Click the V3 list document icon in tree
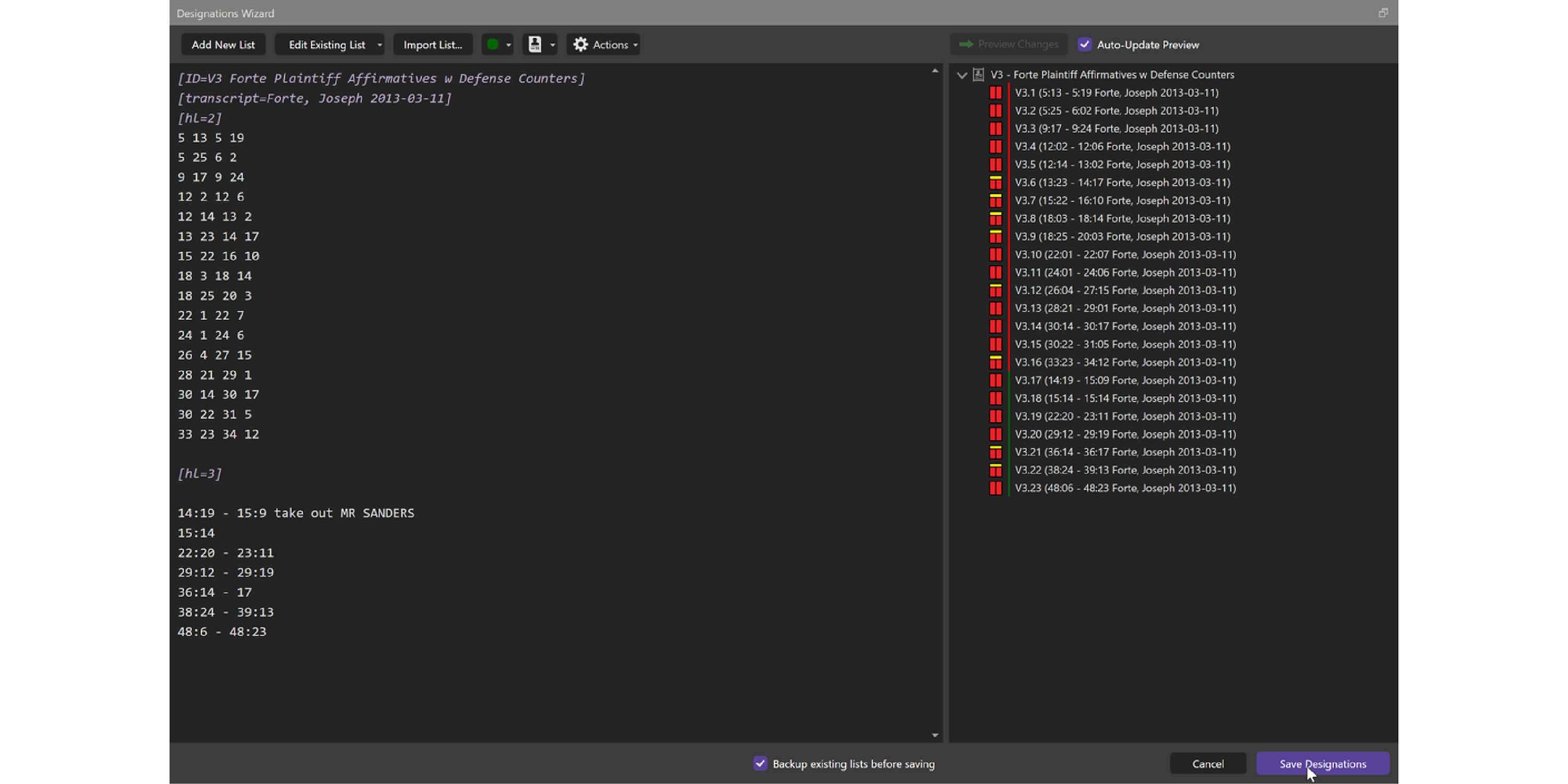 [x=978, y=75]
